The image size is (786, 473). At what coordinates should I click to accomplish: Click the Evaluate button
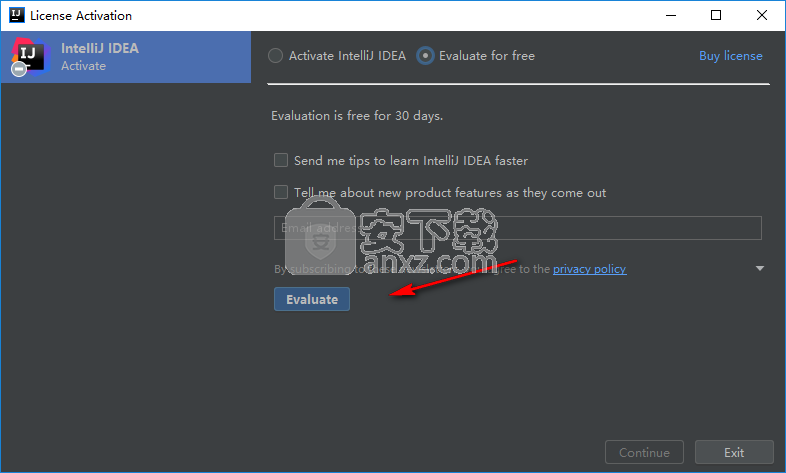(312, 299)
